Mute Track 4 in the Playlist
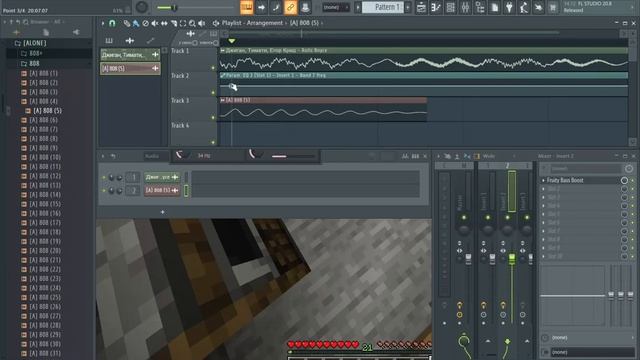 213,142
